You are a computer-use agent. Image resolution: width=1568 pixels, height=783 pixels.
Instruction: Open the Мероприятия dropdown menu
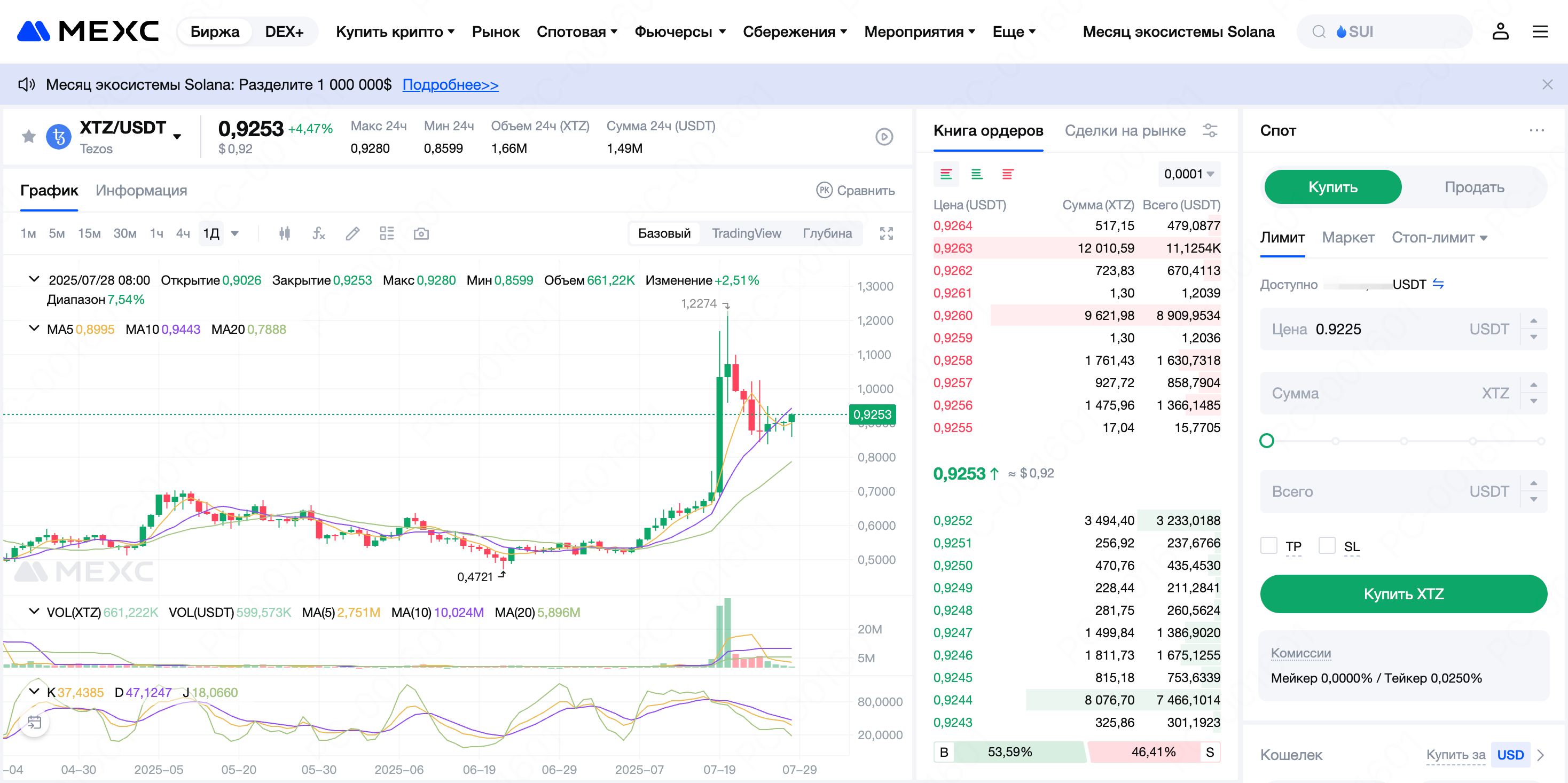[x=919, y=32]
